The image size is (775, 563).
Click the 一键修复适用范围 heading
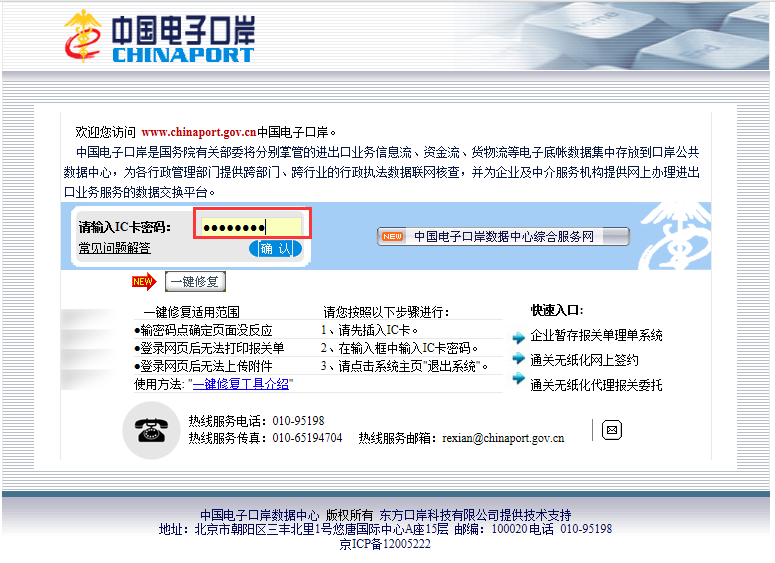click(191, 312)
